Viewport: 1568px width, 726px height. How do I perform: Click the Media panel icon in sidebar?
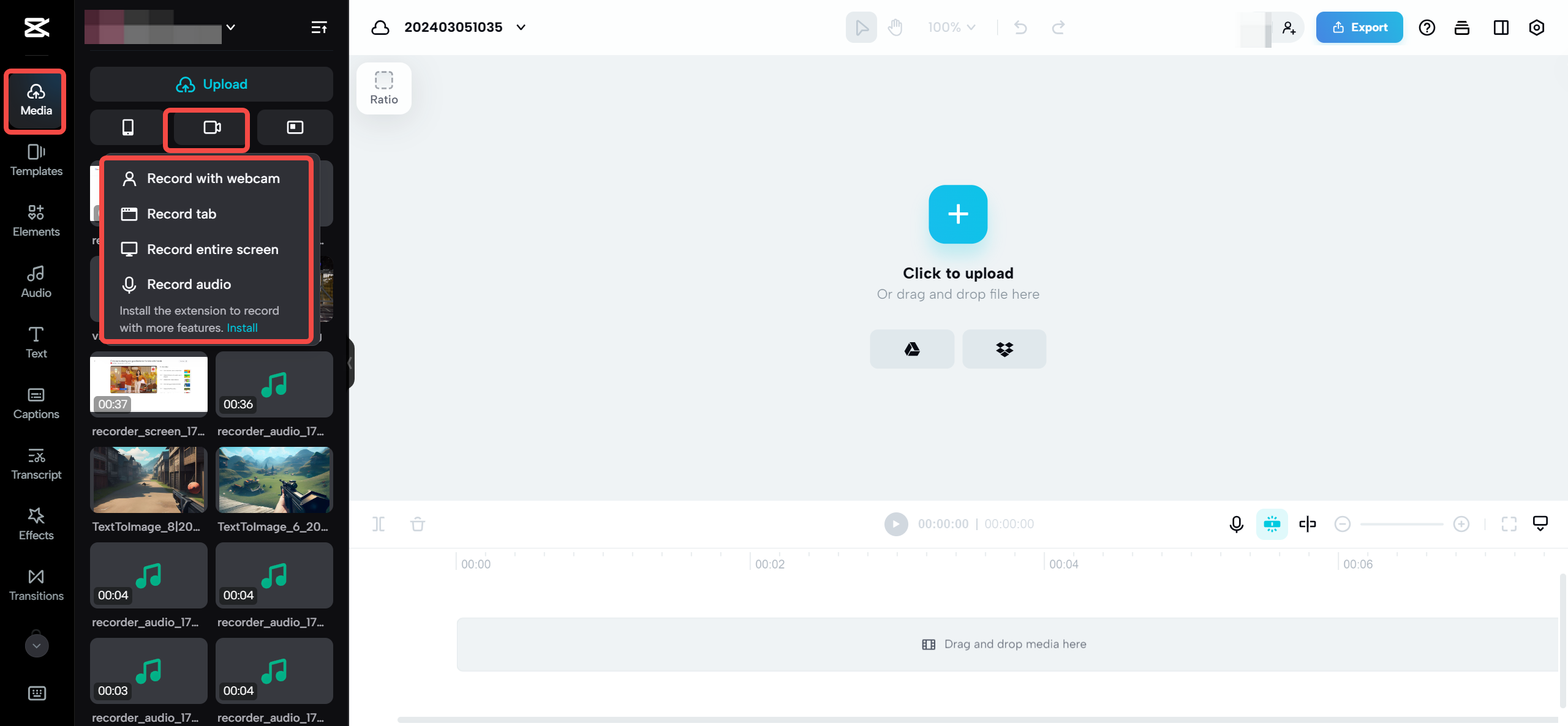(x=36, y=98)
